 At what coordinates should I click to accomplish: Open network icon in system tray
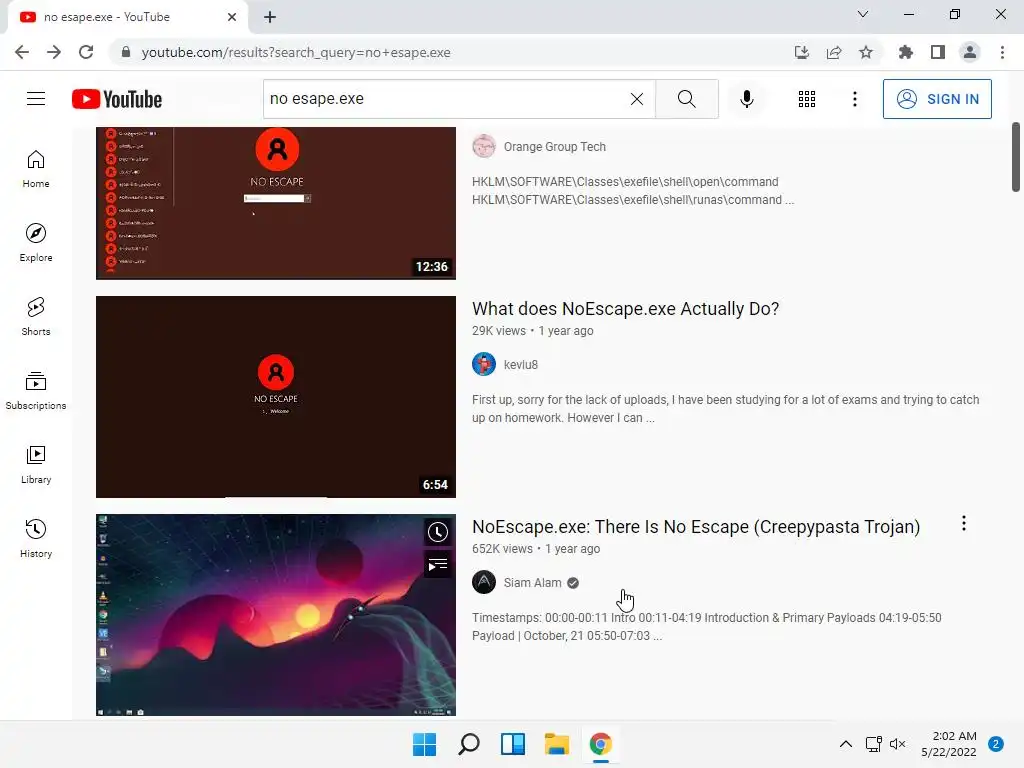tap(873, 744)
